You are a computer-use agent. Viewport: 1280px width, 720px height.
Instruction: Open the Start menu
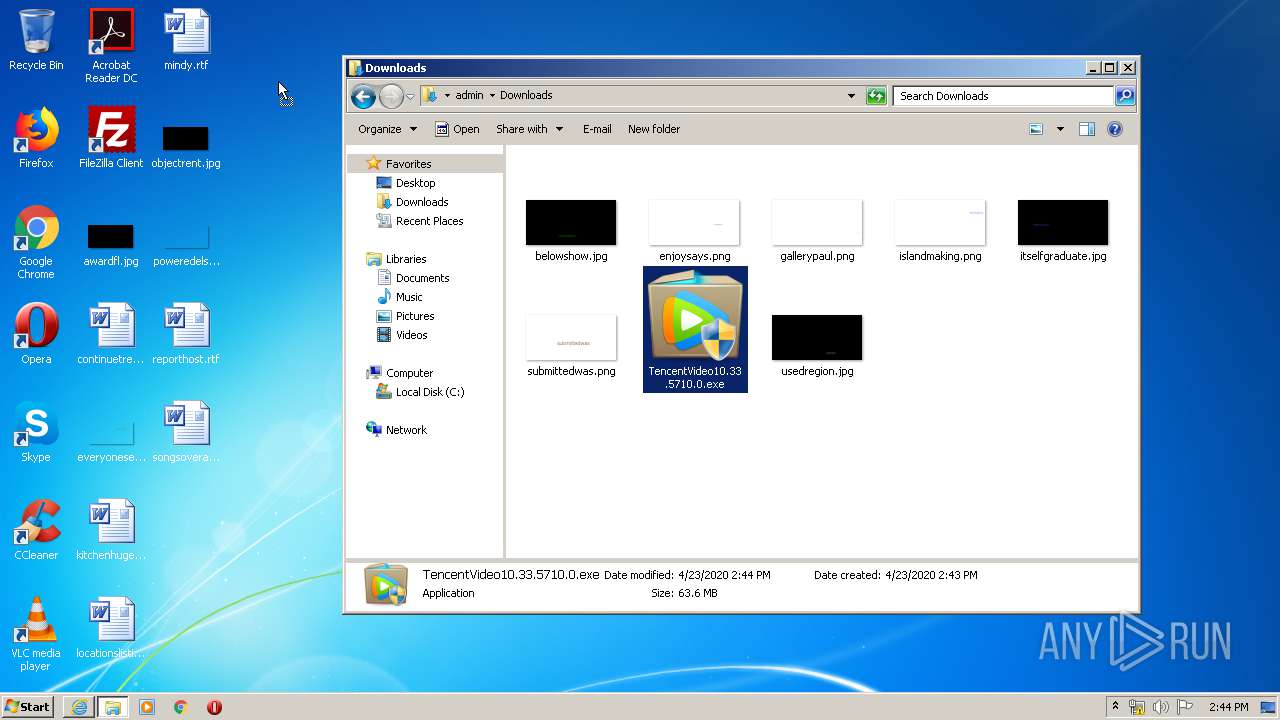[28, 707]
